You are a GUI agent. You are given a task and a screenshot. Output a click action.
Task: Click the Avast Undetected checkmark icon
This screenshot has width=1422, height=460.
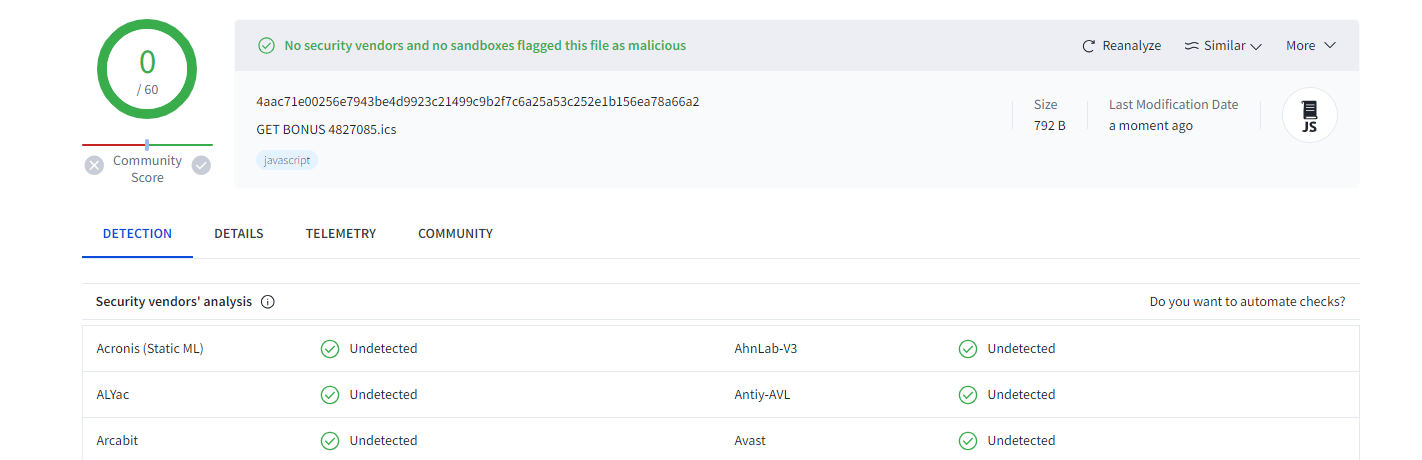pyautogui.click(x=968, y=441)
